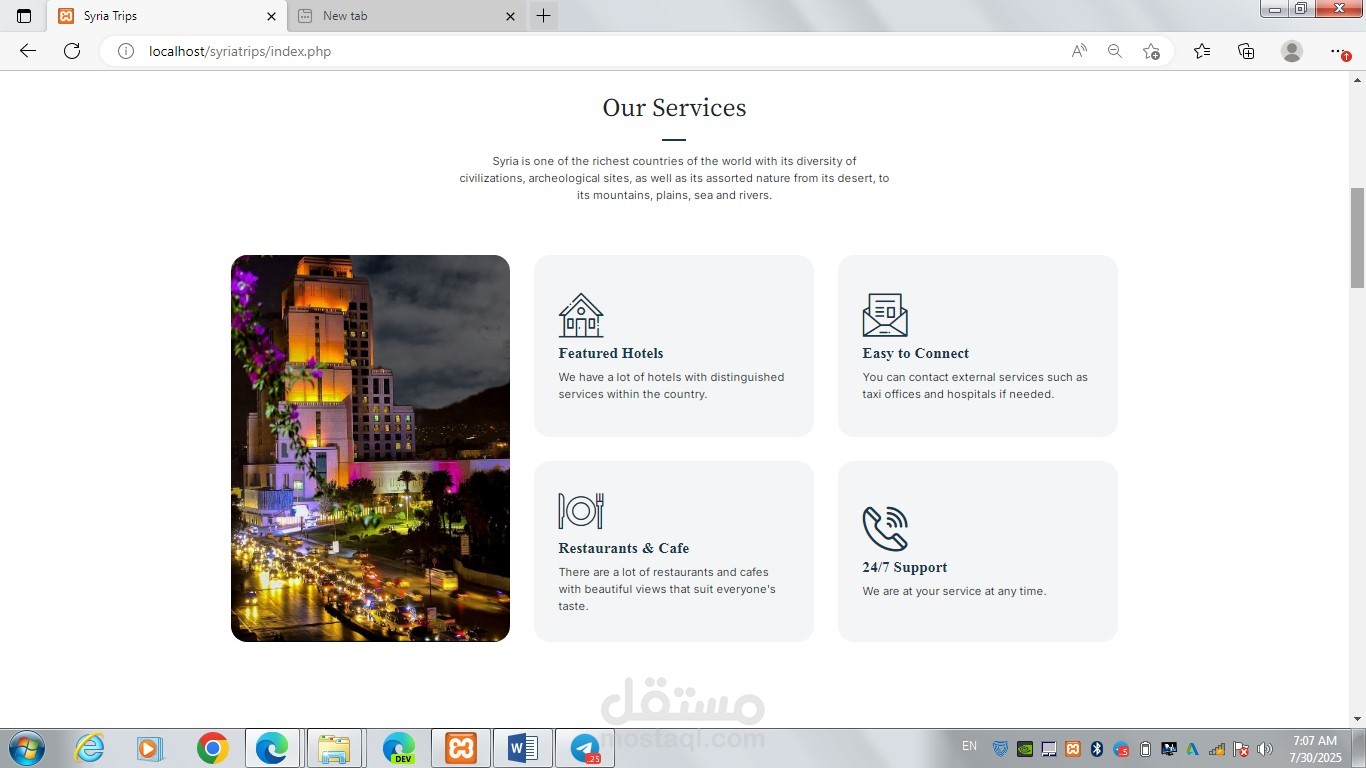Open the XAMPP taskbar icon
The height and width of the screenshot is (768, 1366).
461,748
